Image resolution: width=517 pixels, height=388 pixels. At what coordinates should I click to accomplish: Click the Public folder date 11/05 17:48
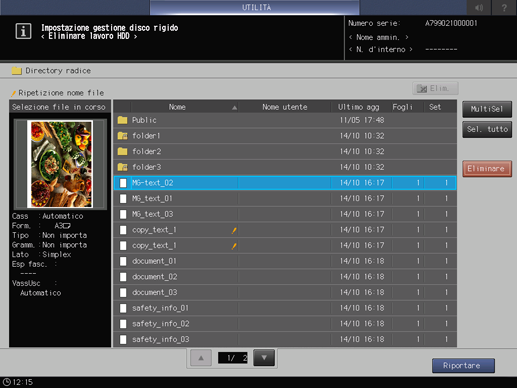pyautogui.click(x=362, y=120)
